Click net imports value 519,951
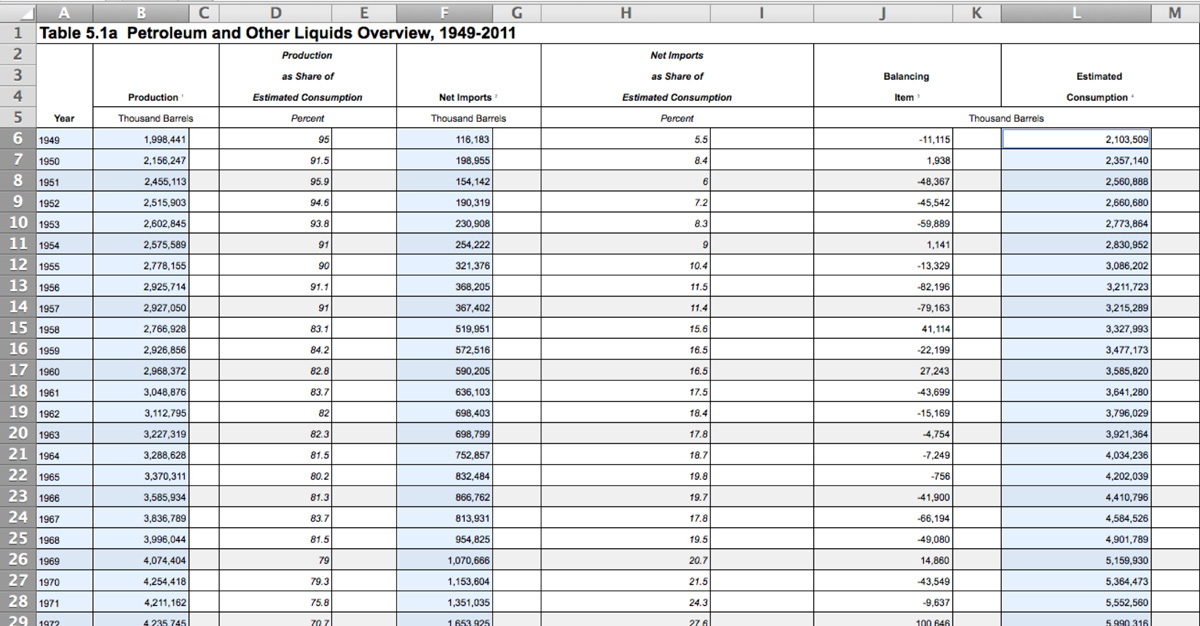Image resolution: width=1200 pixels, height=626 pixels. click(x=445, y=328)
